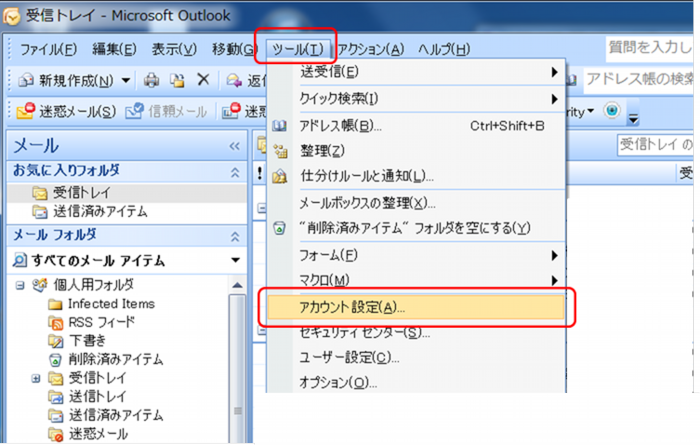Viewport: 700px width, 445px height.
Task: Click the すべてのメール アイテム search icon
Action: (20, 260)
